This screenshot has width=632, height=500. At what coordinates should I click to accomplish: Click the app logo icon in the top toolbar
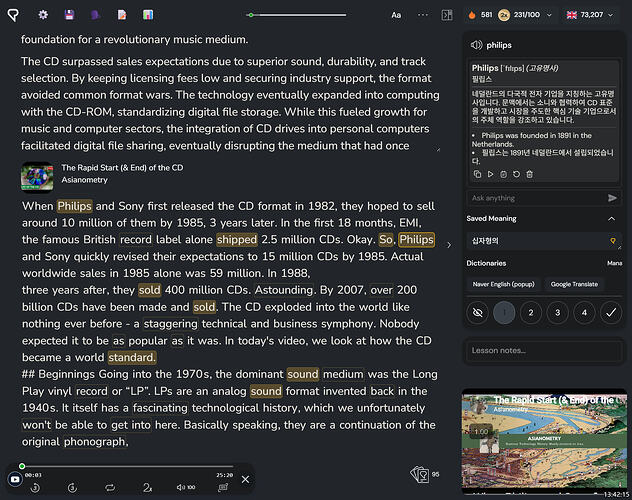click(x=13, y=15)
